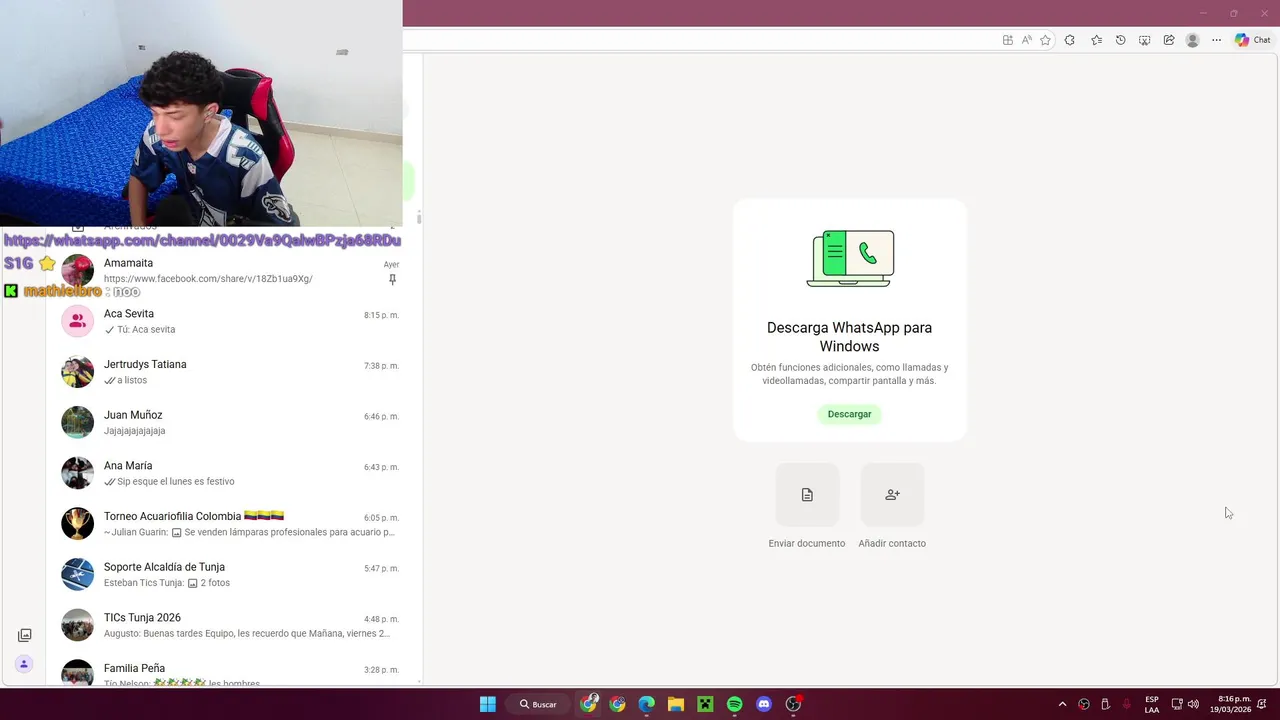
Task: Open the Jertrudys Tatiana conversation
Action: pos(232,372)
